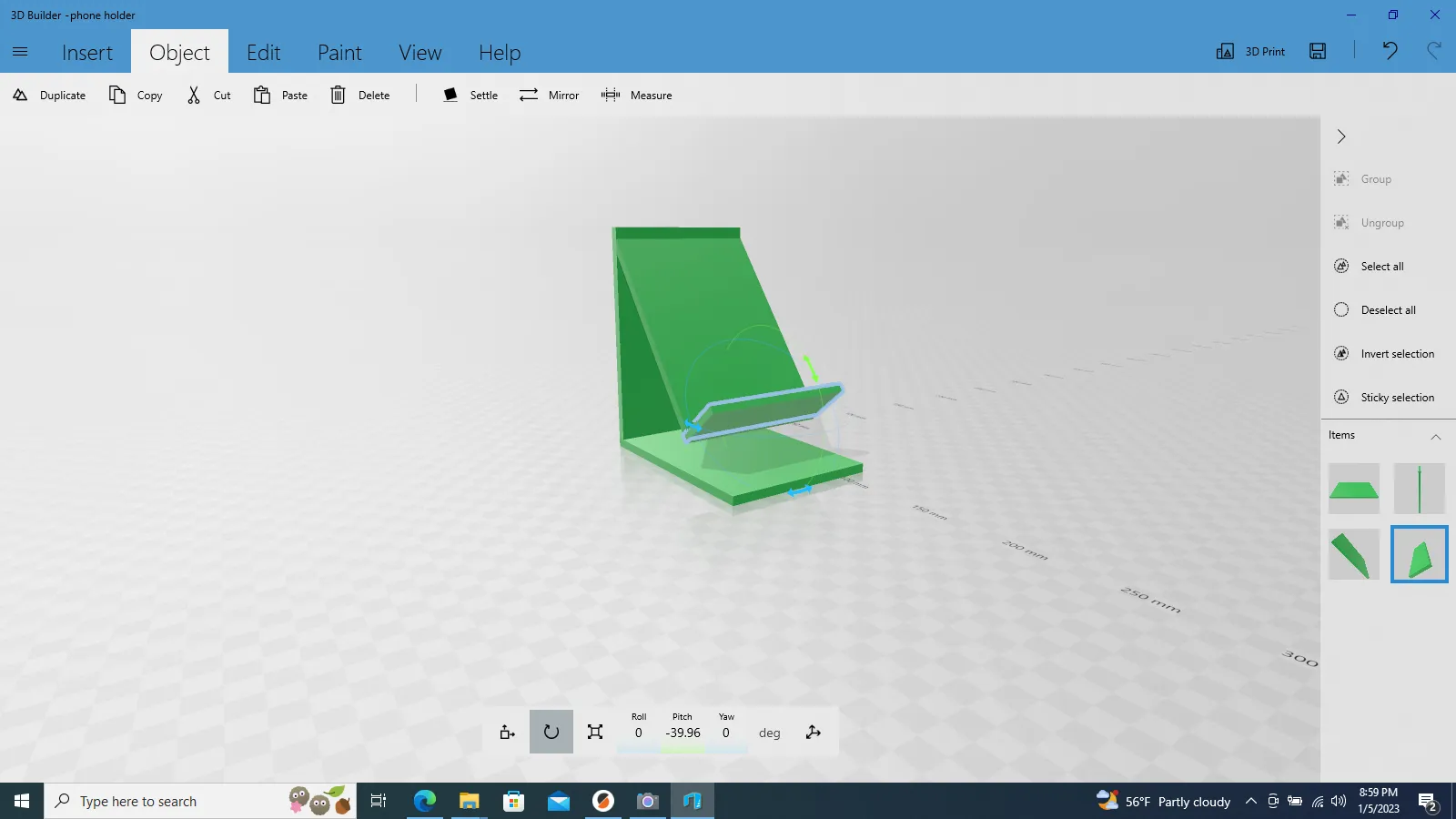Click the green rotation handle on the model

(x=810, y=367)
